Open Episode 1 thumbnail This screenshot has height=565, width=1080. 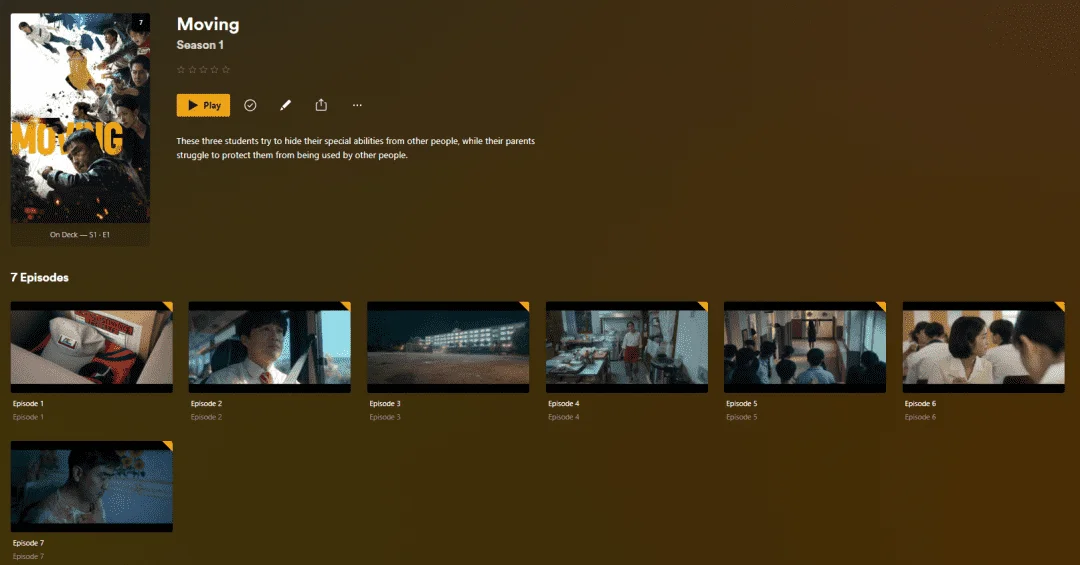[x=92, y=347]
